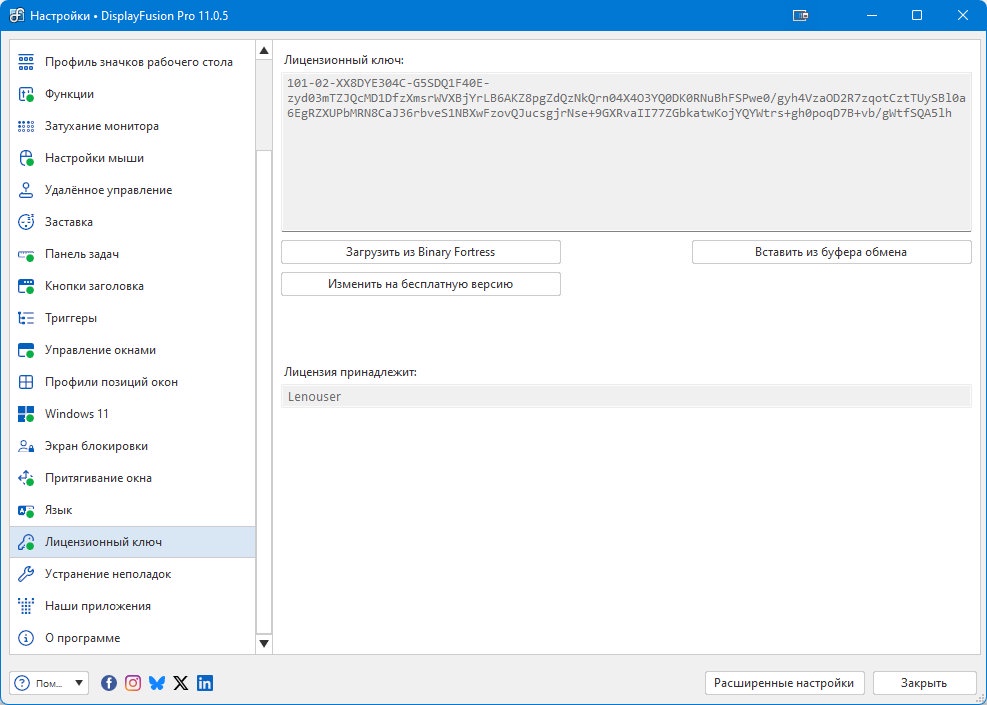
Task: Click Изменить на бесплатную версию button
Action: 420,284
